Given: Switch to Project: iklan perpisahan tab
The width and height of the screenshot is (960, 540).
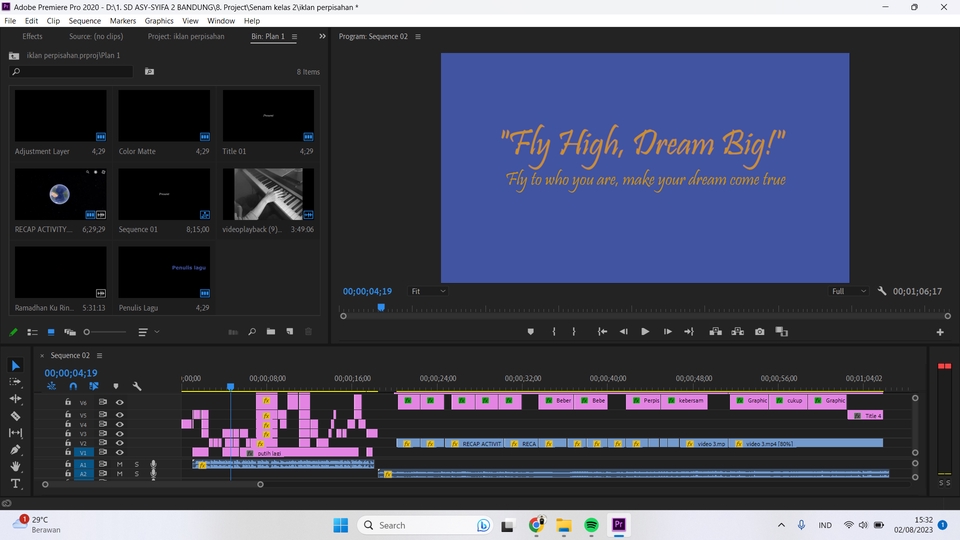Looking at the screenshot, I should click(x=186, y=37).
